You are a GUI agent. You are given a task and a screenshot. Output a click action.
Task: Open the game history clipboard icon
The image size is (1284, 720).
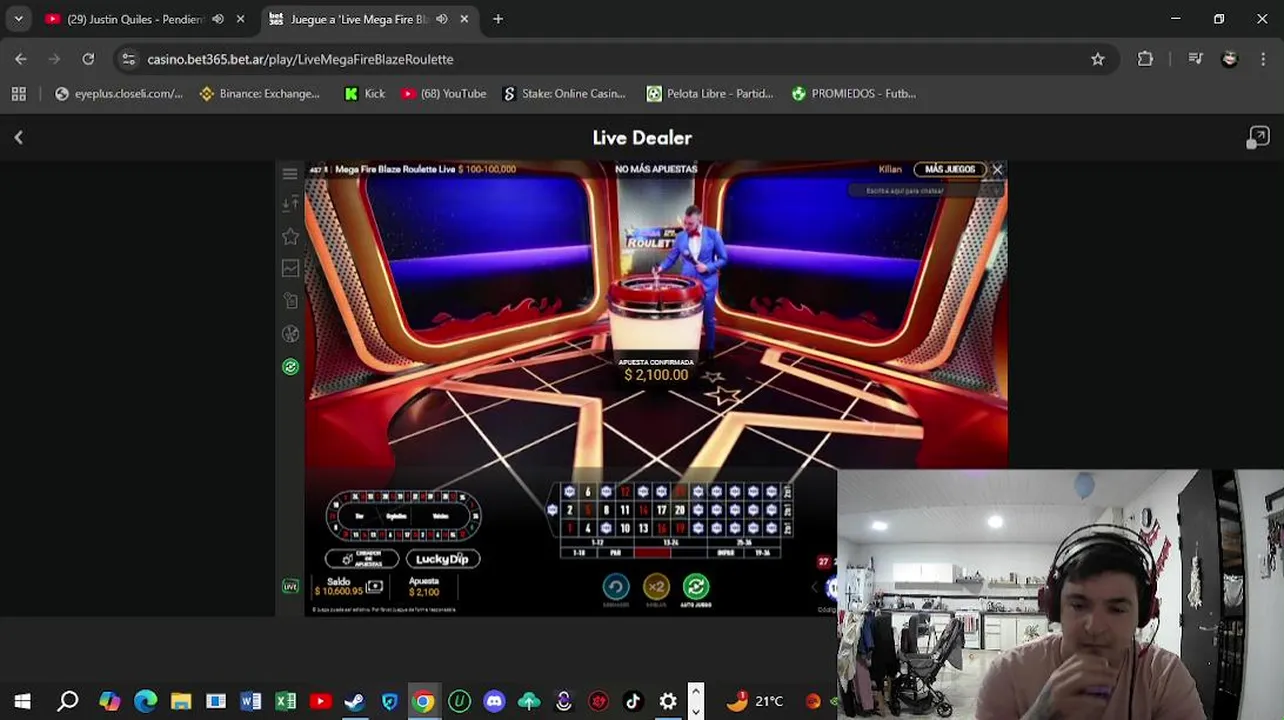coord(290,301)
